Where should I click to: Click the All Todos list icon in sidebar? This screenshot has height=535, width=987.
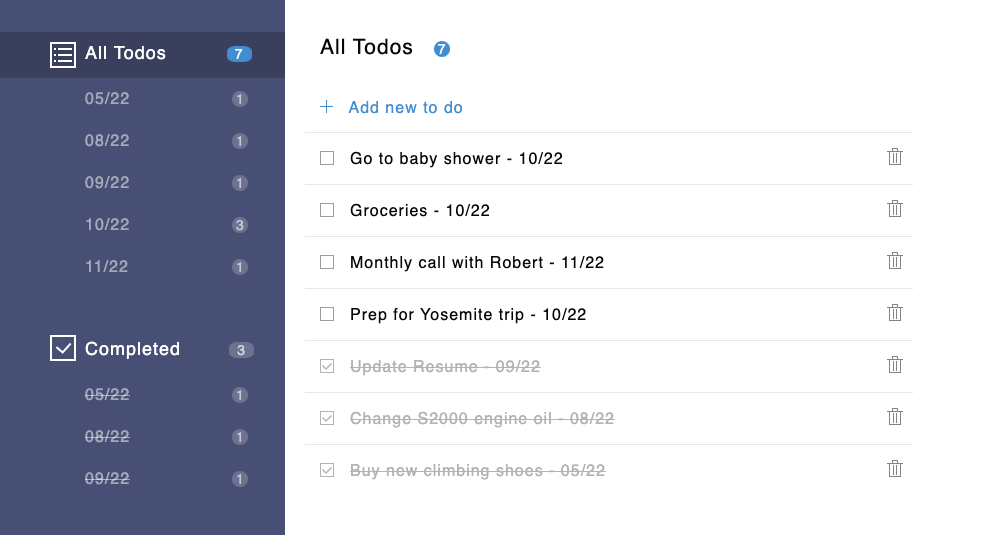pyautogui.click(x=63, y=55)
